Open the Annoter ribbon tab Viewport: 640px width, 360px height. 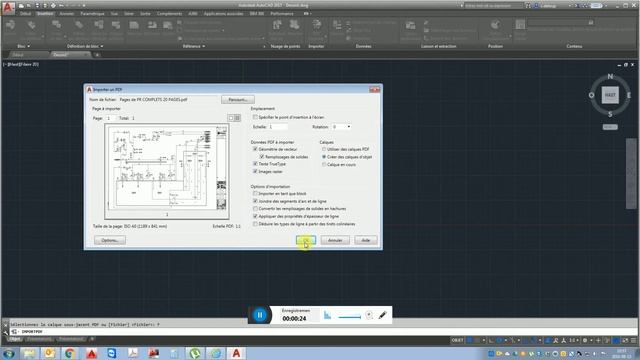point(67,13)
